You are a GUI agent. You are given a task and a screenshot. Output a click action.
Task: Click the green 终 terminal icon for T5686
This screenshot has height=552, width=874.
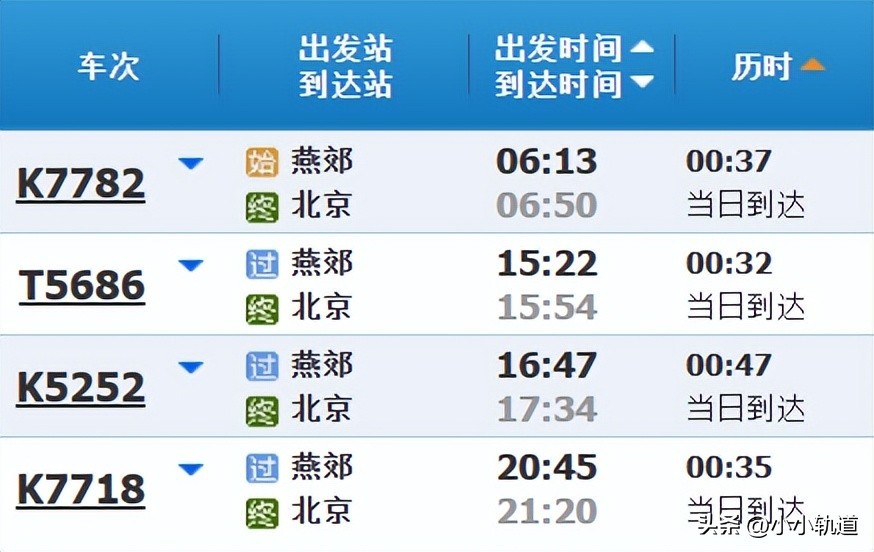point(261,310)
